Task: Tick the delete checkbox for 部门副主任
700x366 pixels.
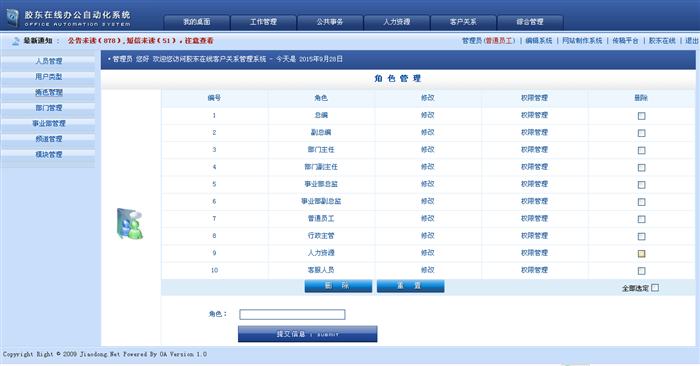Action: click(642, 168)
